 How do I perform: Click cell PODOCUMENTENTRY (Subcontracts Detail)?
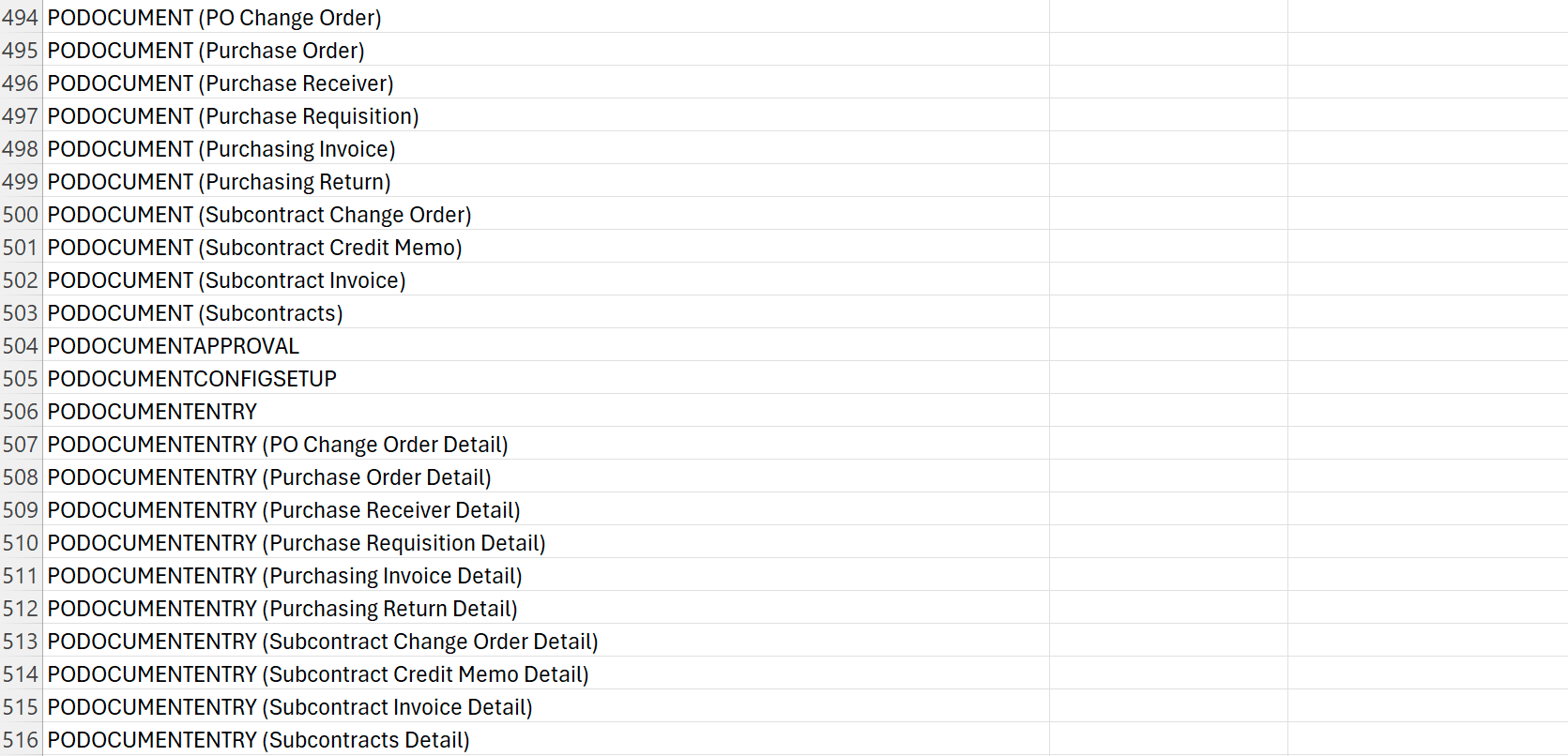[x=546, y=739]
